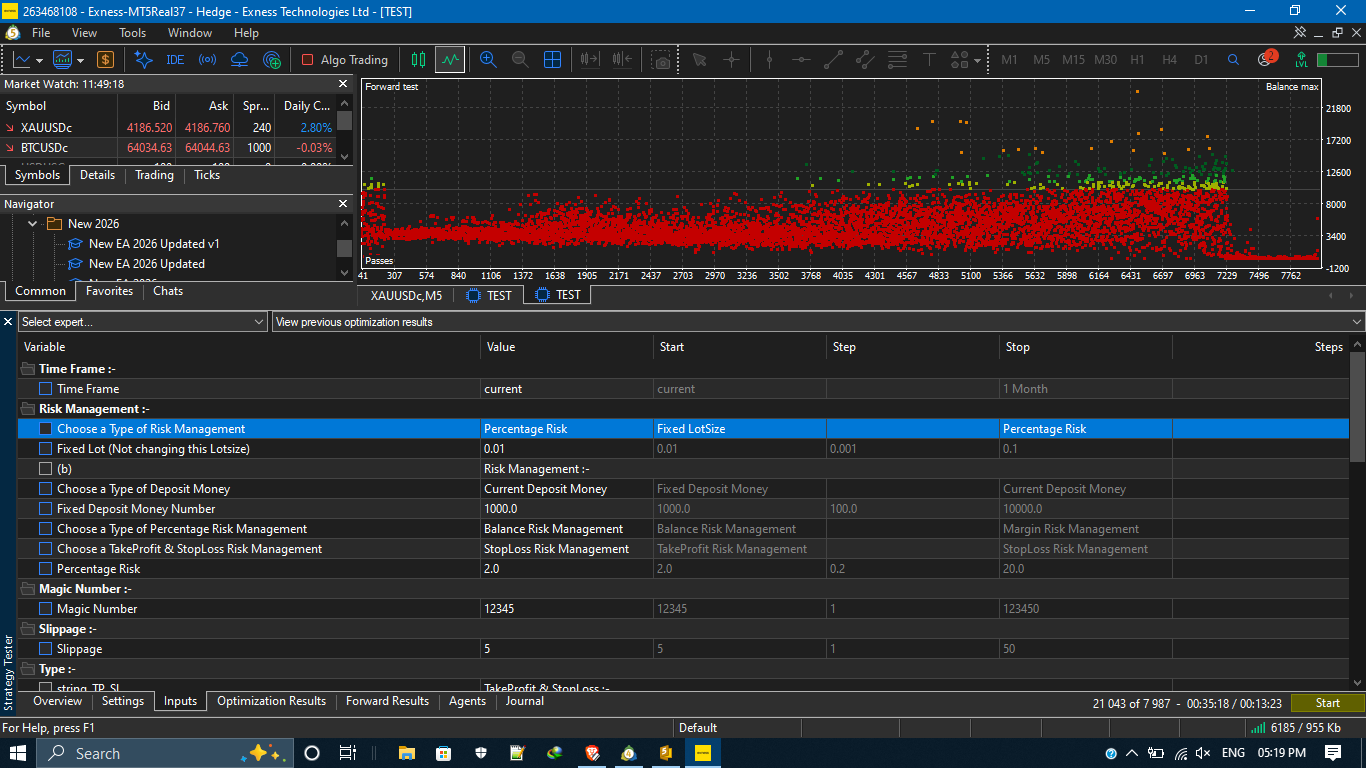Select the horizontal line drawing tool
The image size is (1366, 768).
pos(801,60)
